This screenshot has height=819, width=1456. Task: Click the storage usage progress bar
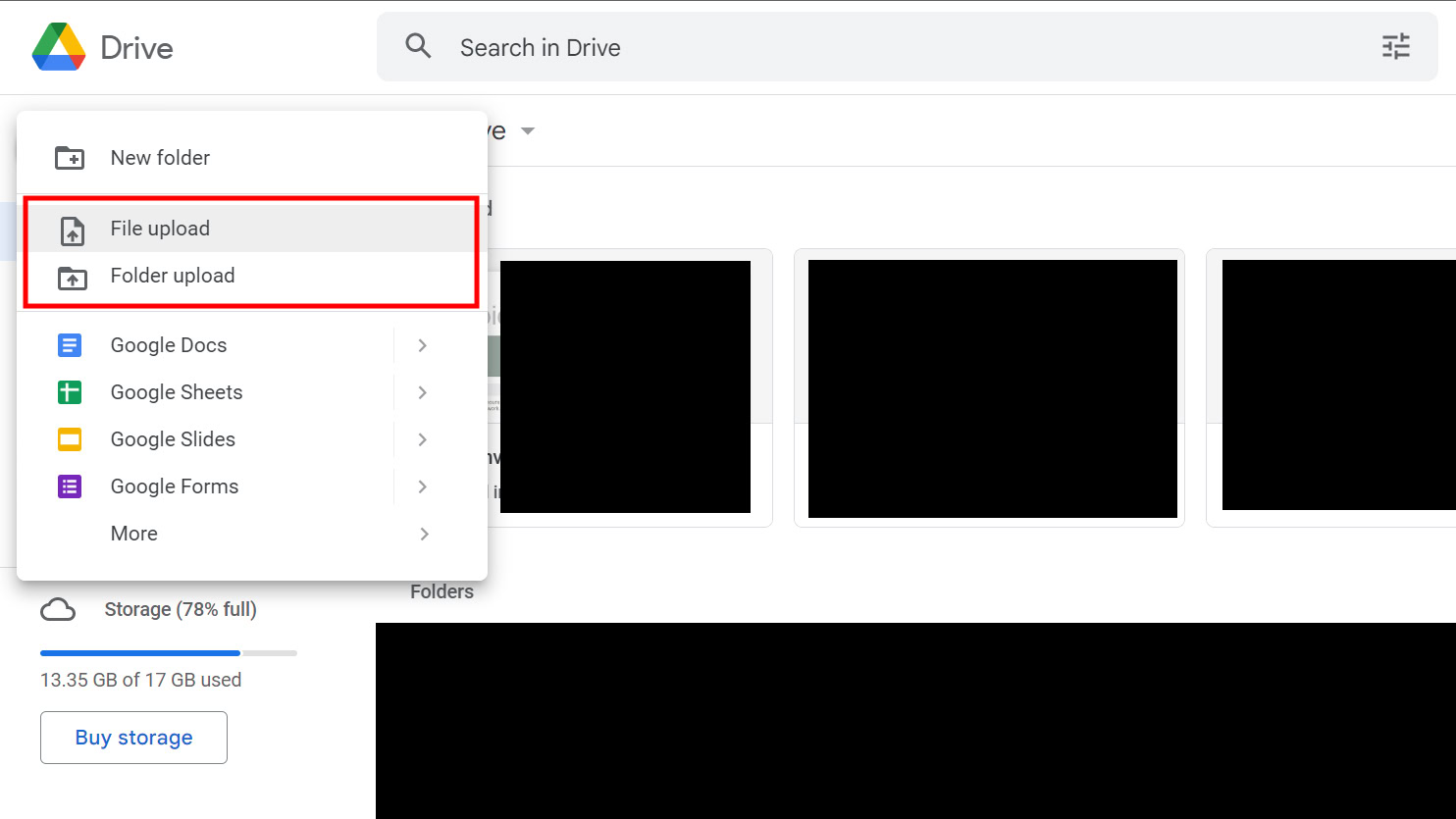pos(168,652)
